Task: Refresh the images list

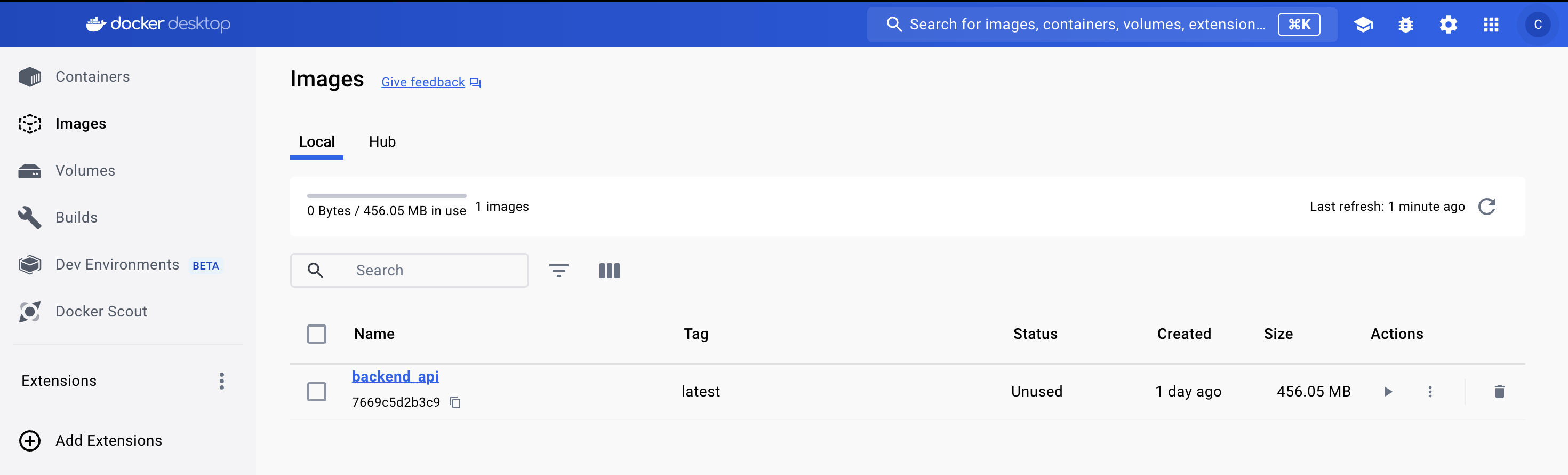Action: point(1487,207)
